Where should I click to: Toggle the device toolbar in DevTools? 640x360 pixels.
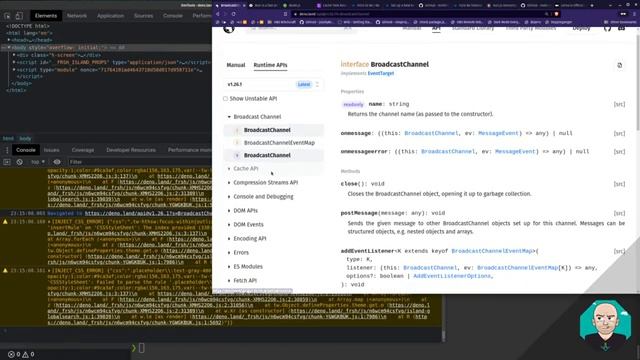click(x=19, y=16)
